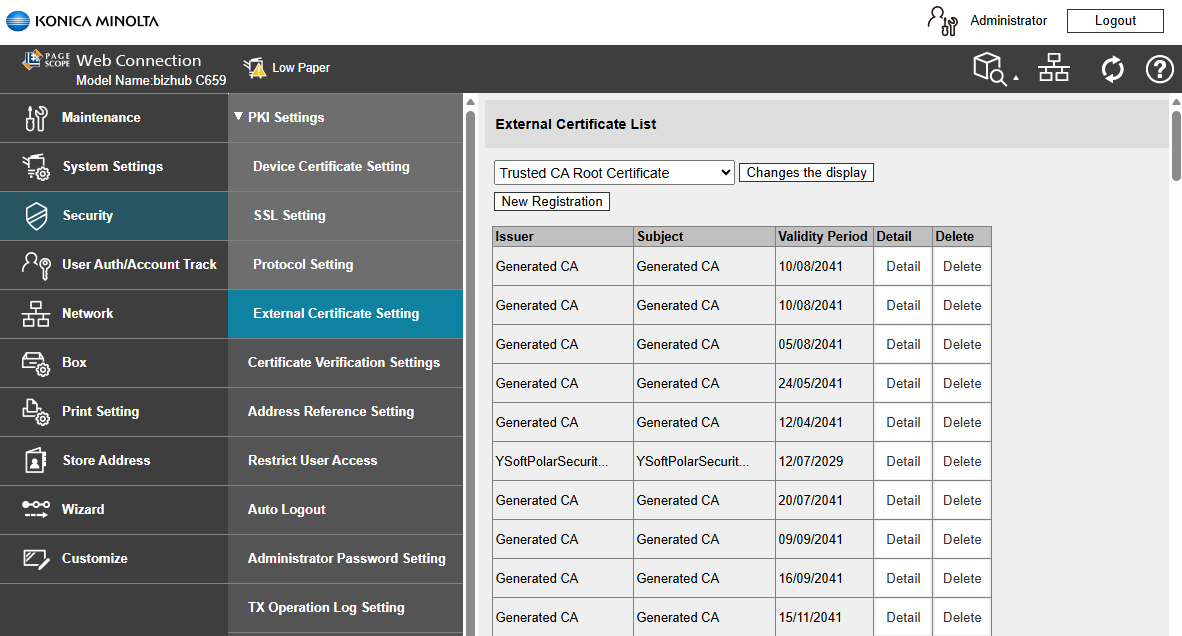Screen dimensions: 1182x636
Task: Click the Administrator user icon
Action: [942, 21]
